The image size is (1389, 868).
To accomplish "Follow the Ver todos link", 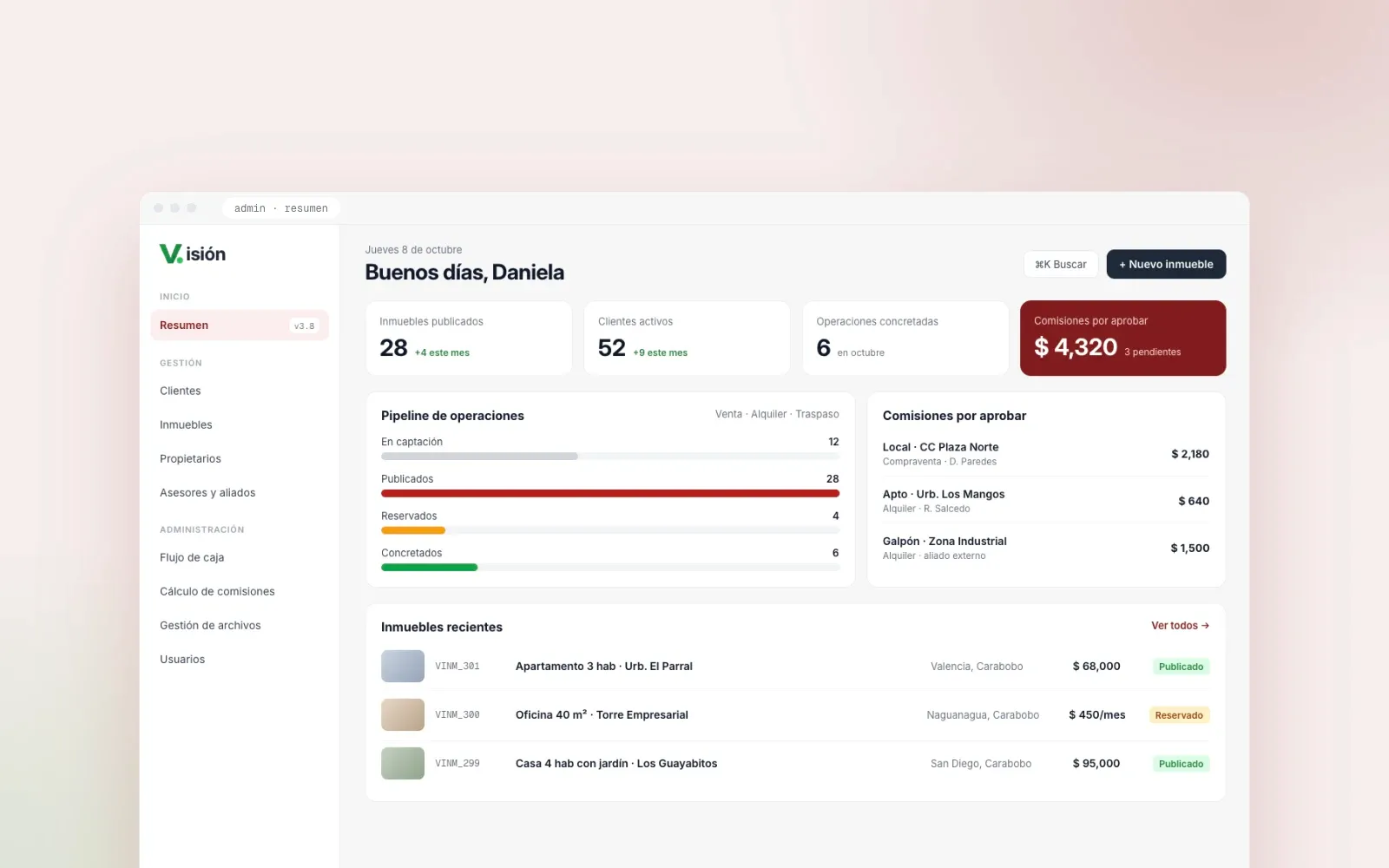I will click(1180, 625).
